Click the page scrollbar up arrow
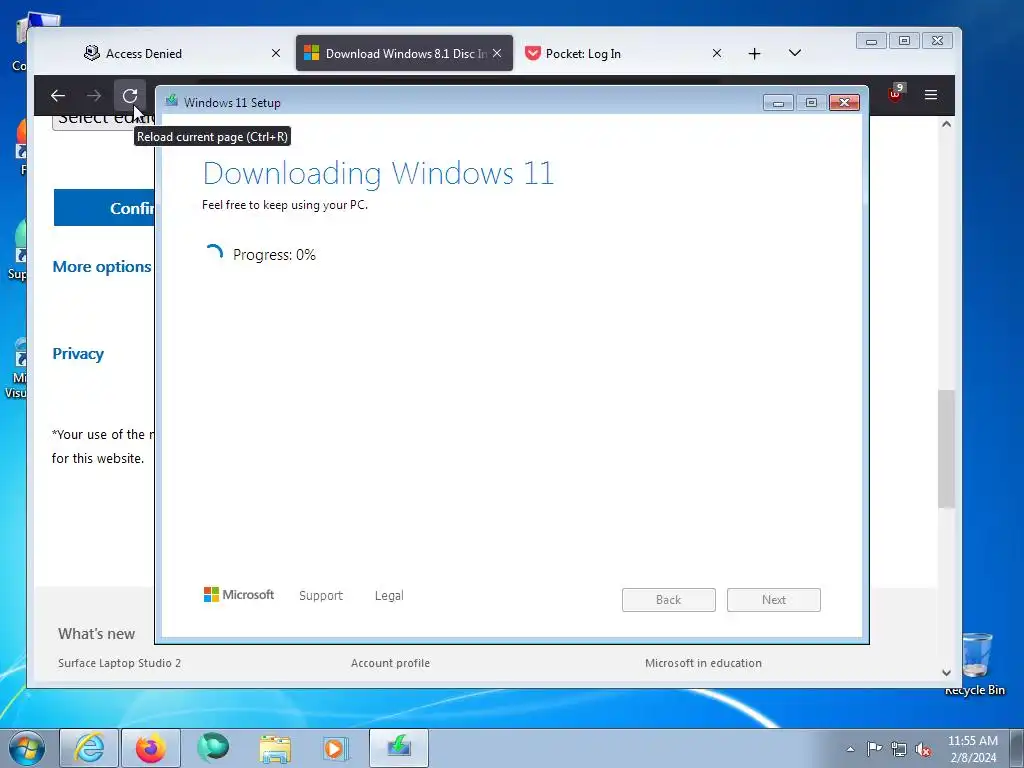Screen dimensions: 1024x768 (946, 124)
